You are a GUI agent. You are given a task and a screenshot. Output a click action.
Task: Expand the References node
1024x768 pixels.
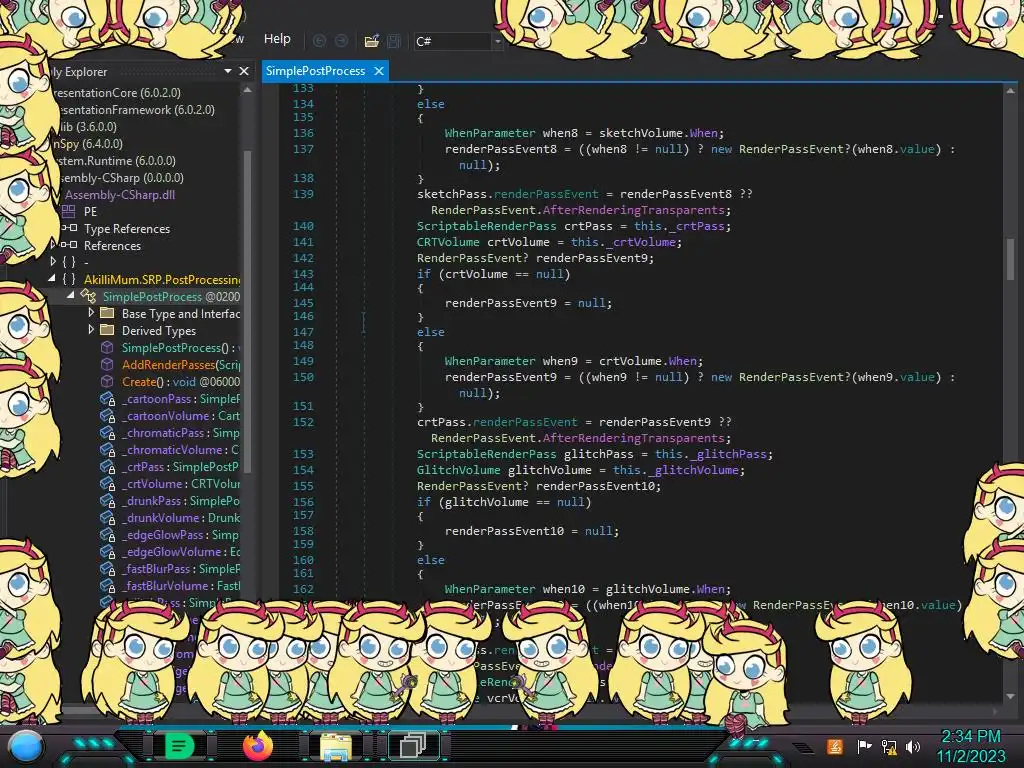pyautogui.click(x=54, y=244)
